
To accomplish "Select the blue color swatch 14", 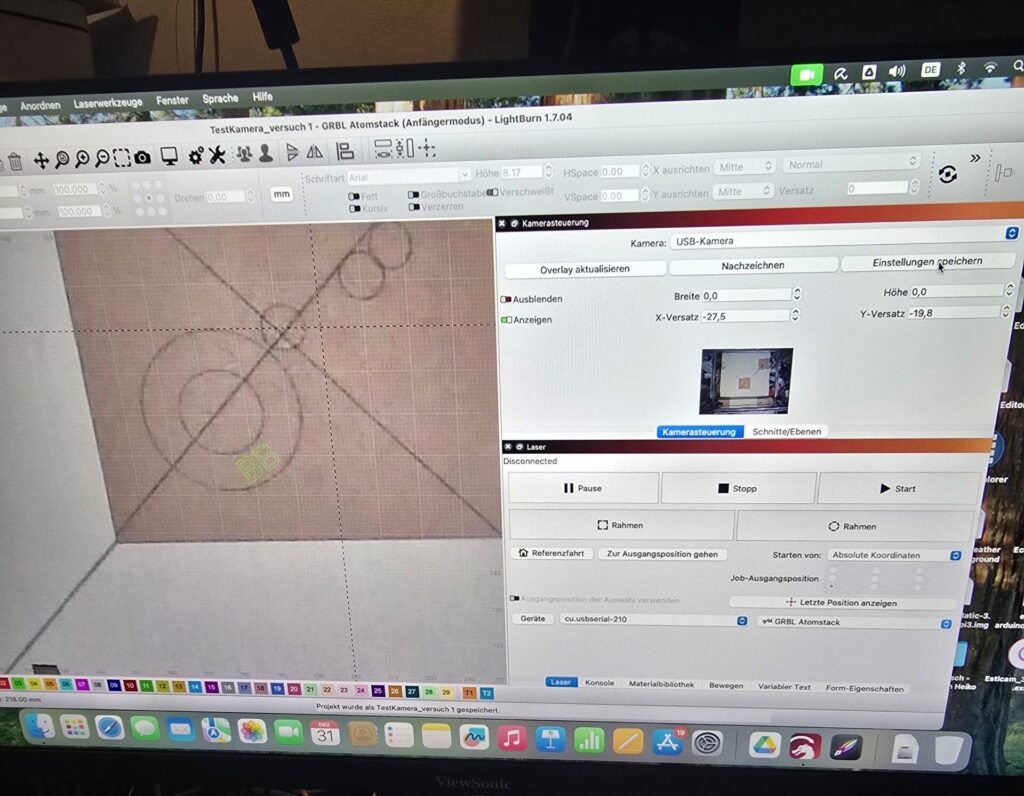I will (x=193, y=688).
